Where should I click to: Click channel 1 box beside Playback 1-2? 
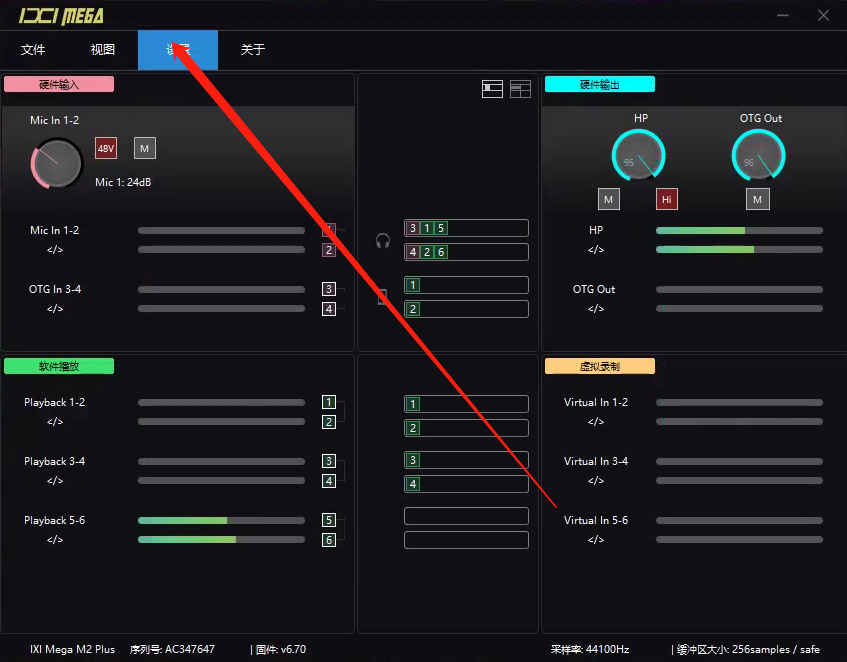point(329,402)
